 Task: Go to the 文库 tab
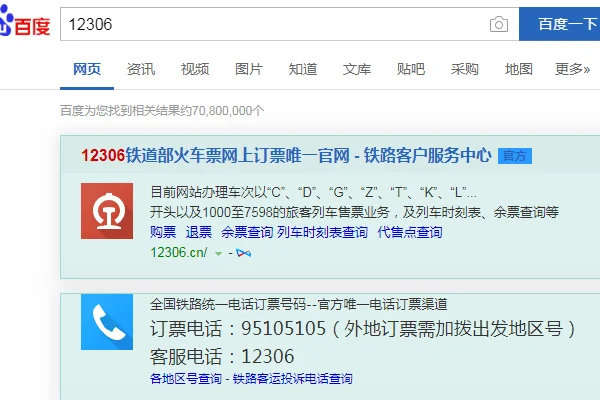click(357, 69)
